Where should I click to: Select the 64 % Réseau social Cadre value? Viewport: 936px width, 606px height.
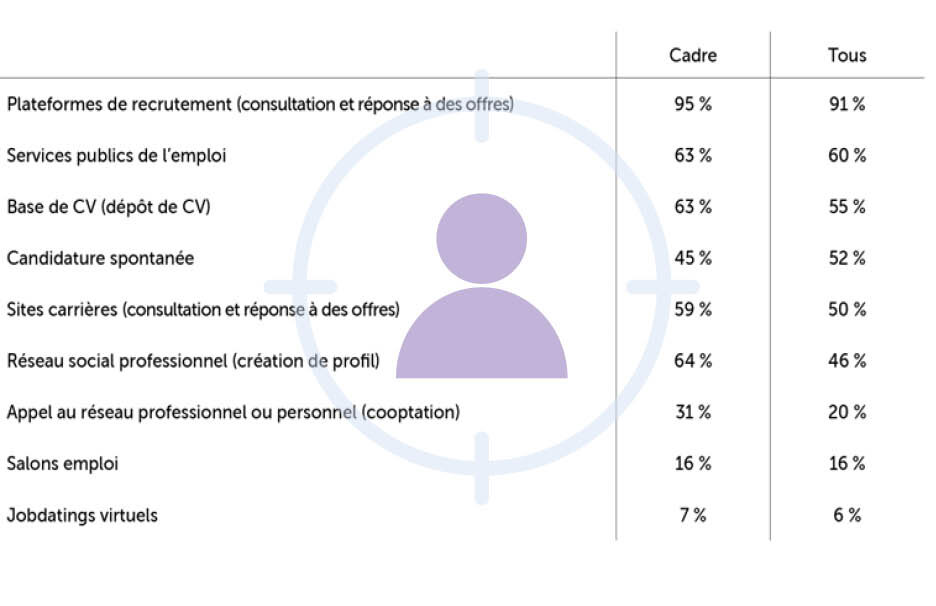point(692,361)
